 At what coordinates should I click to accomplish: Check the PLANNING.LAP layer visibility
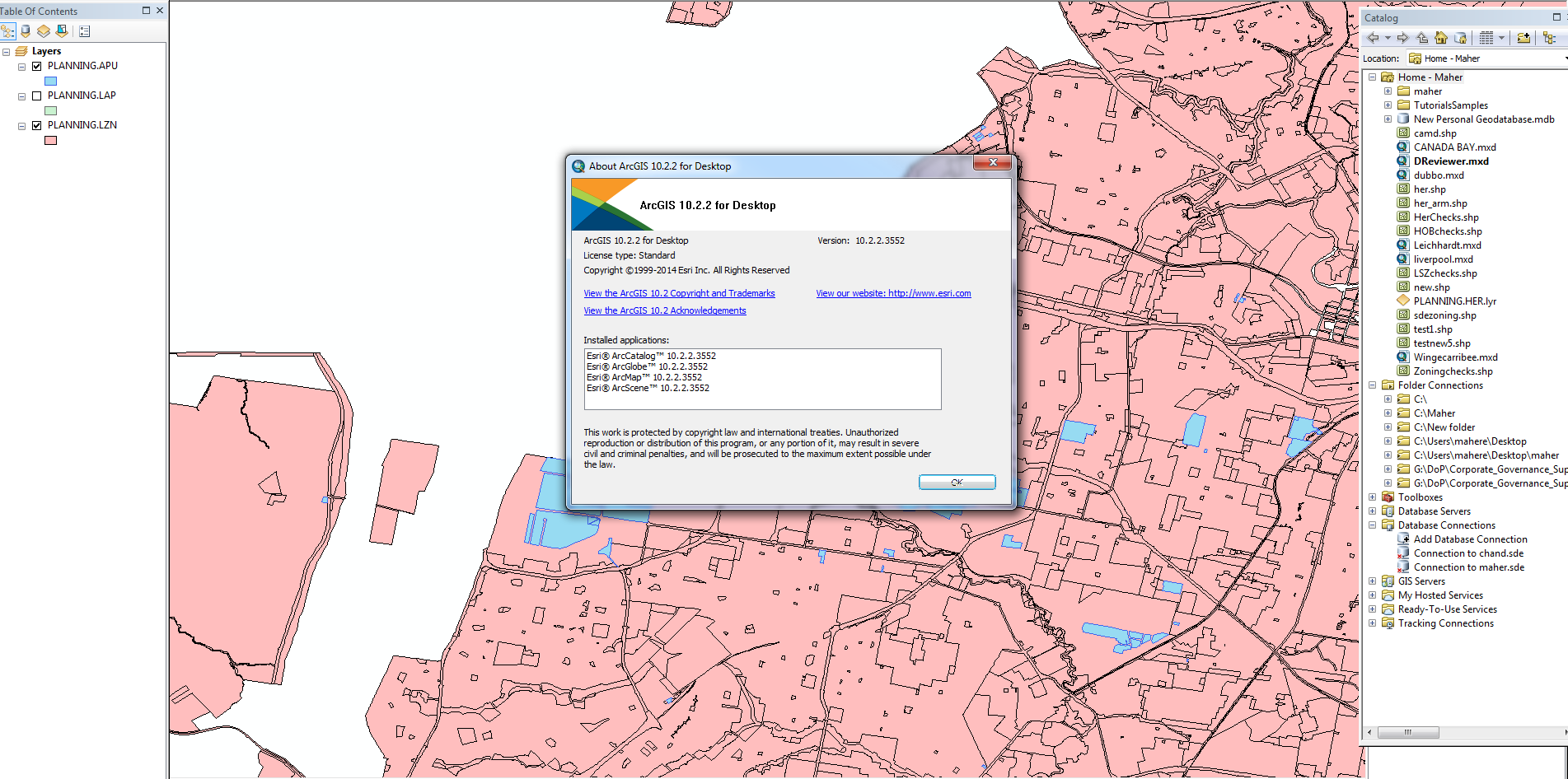pyautogui.click(x=36, y=95)
